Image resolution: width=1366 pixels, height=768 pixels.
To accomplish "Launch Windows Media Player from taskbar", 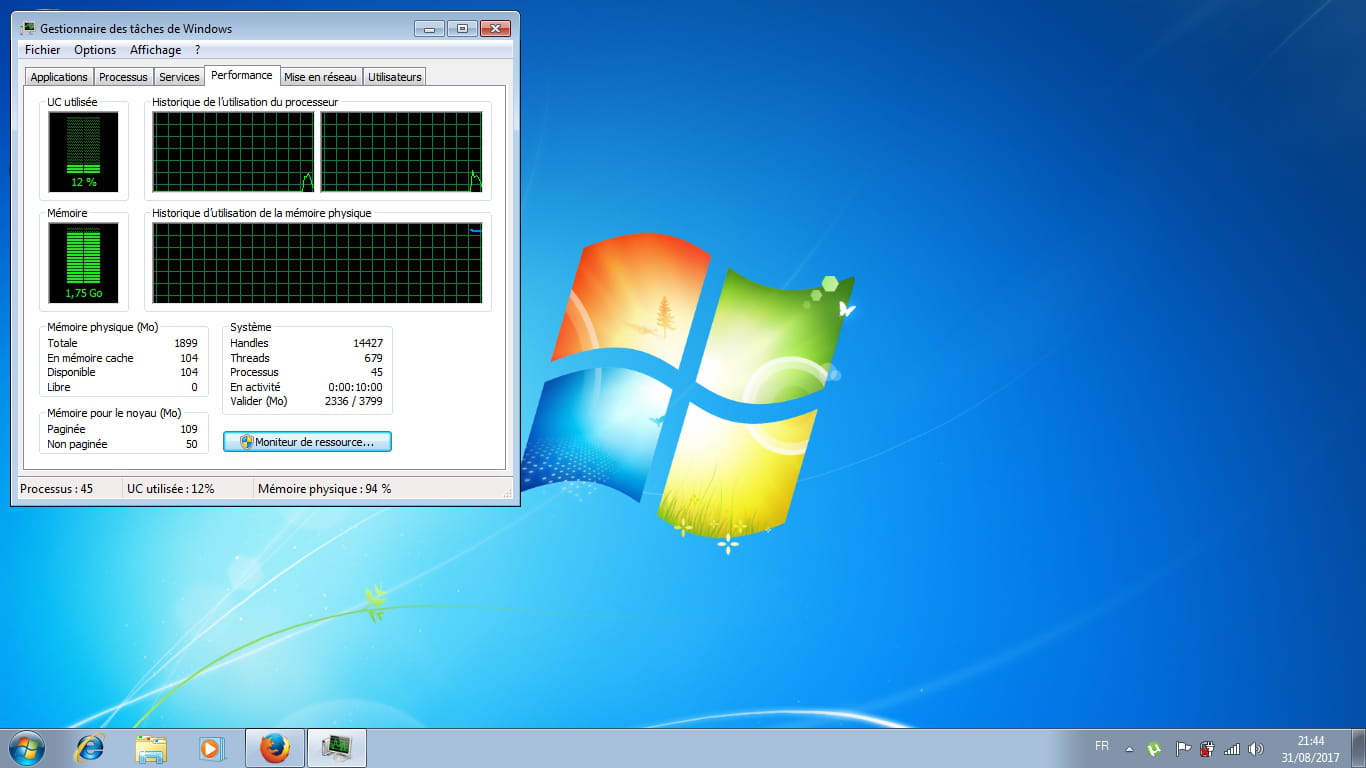I will [211, 748].
